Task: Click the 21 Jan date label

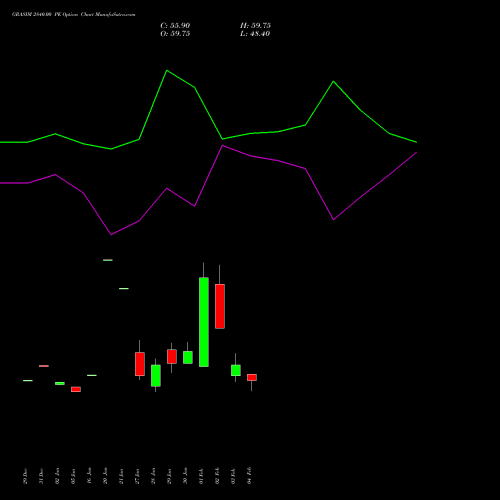Action: tap(122, 476)
